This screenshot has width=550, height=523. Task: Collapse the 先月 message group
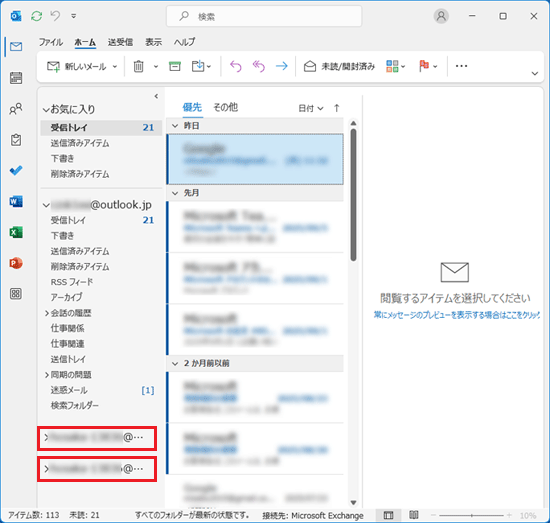(x=175, y=193)
